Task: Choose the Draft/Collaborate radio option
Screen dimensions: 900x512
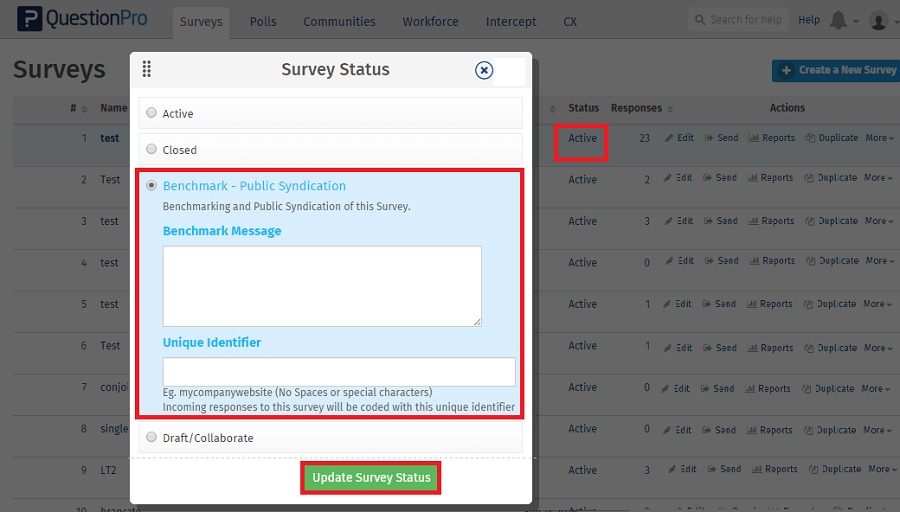Action: pyautogui.click(x=152, y=437)
